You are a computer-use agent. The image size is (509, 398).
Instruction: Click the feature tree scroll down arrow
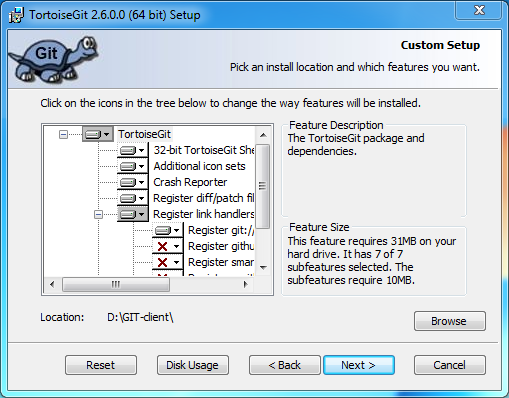click(263, 268)
